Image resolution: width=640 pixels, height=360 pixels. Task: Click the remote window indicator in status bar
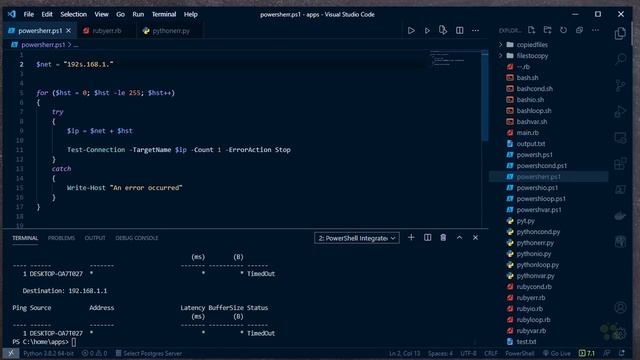(x=11, y=353)
